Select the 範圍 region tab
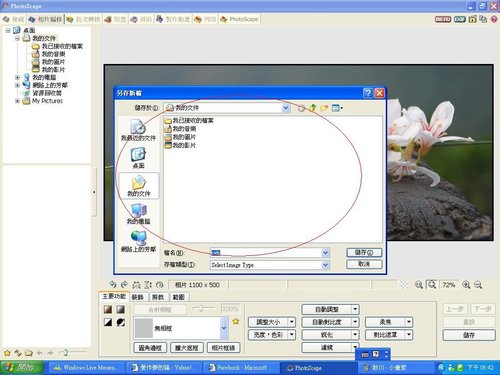The height and width of the screenshot is (375, 500). point(179,297)
